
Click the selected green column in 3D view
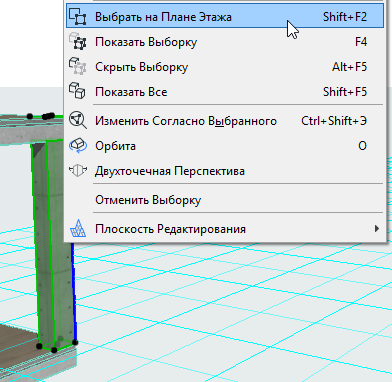[x=52, y=247]
